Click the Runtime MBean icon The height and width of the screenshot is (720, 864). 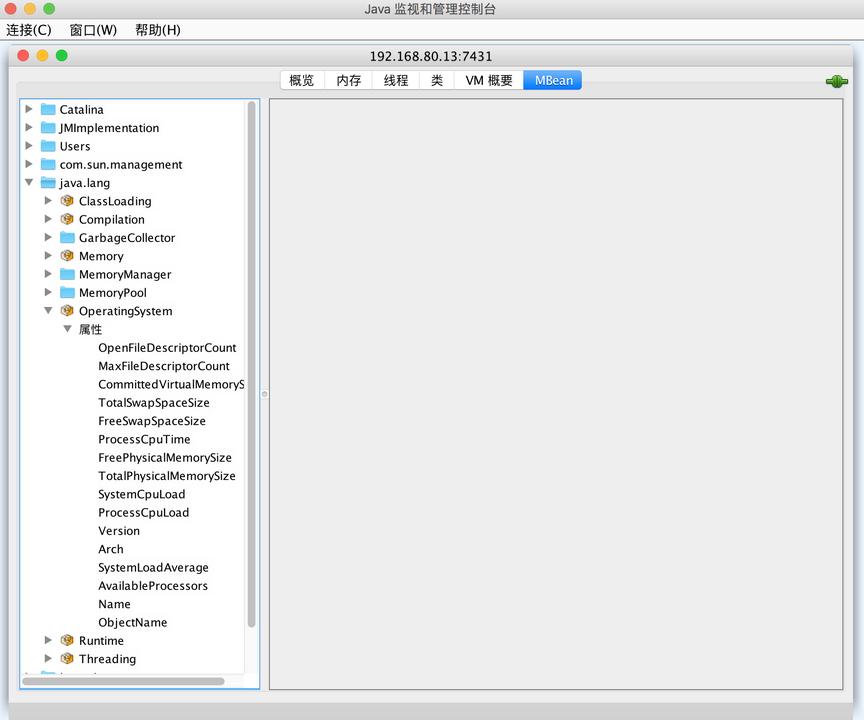(67, 641)
